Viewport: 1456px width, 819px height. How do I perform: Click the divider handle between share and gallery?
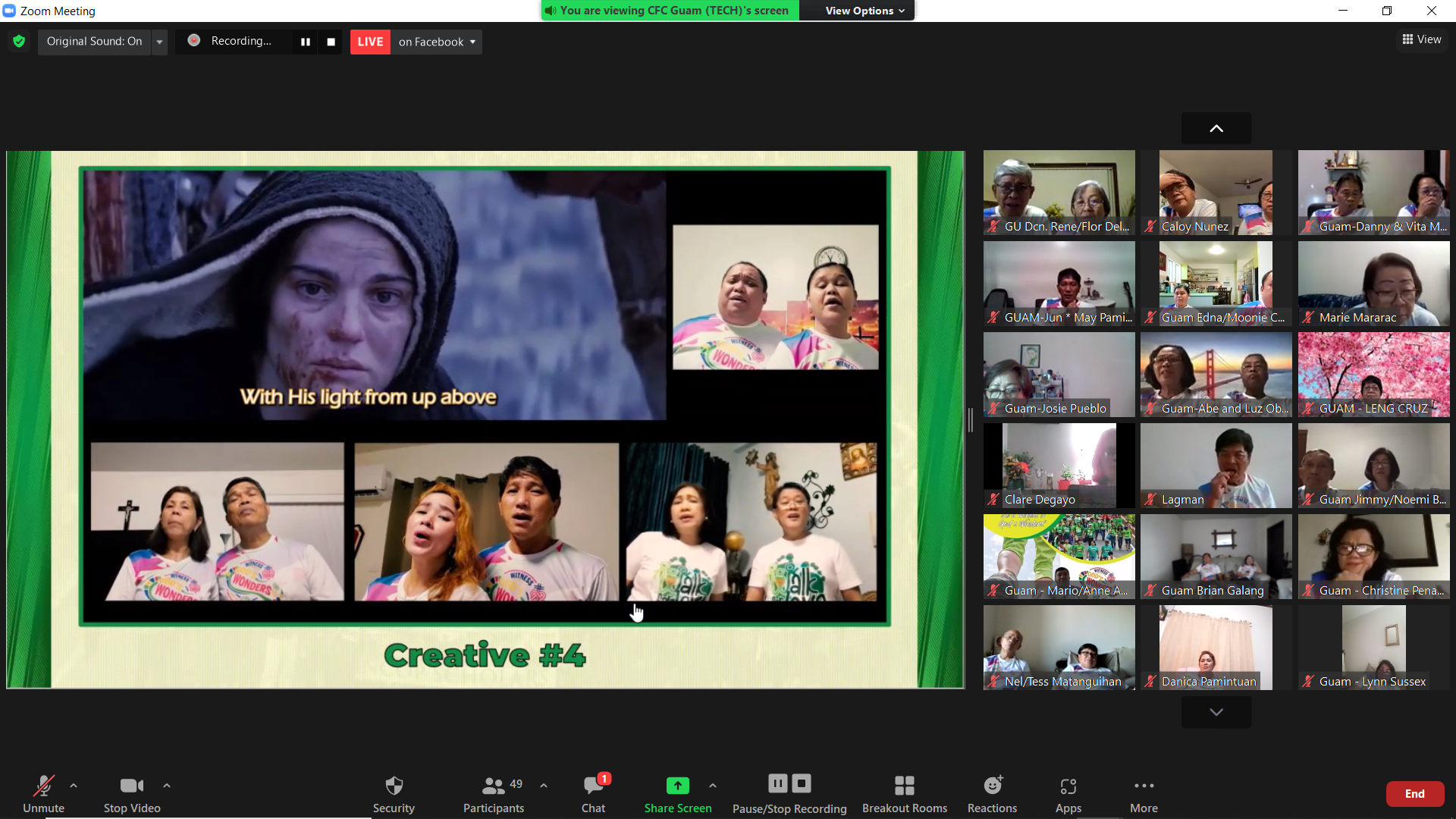pos(971,419)
